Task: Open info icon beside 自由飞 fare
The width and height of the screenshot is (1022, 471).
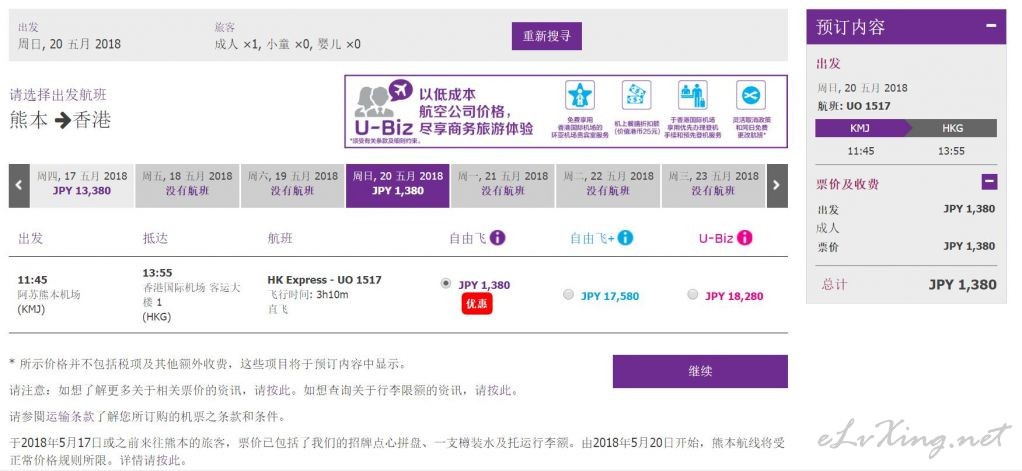Action: [x=497, y=238]
